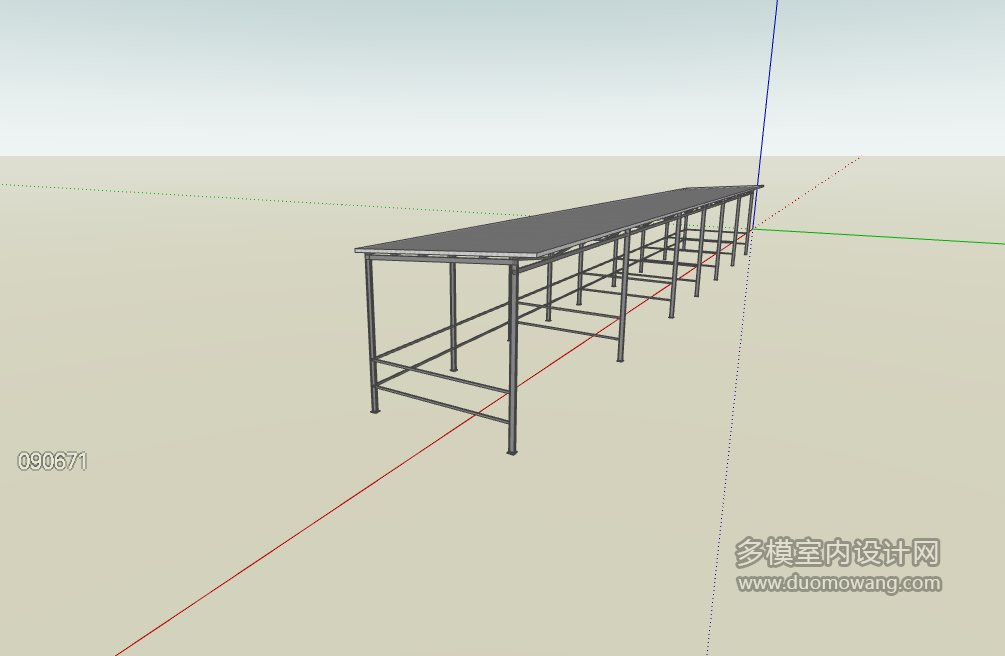1005x656 pixels.
Task: Click the 090671 model number label
Action: click(x=53, y=461)
